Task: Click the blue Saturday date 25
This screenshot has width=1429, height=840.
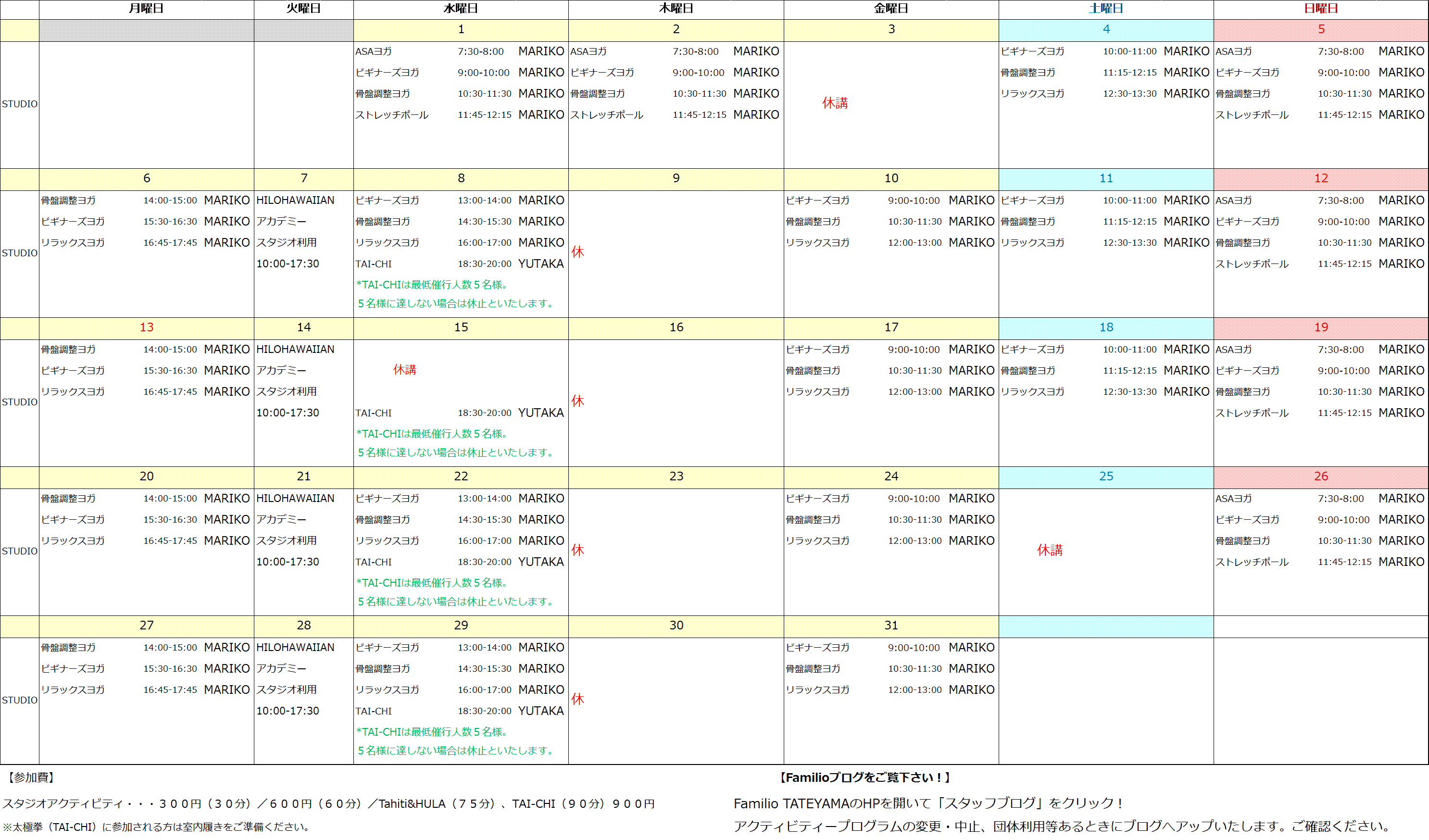Action: point(1106,476)
